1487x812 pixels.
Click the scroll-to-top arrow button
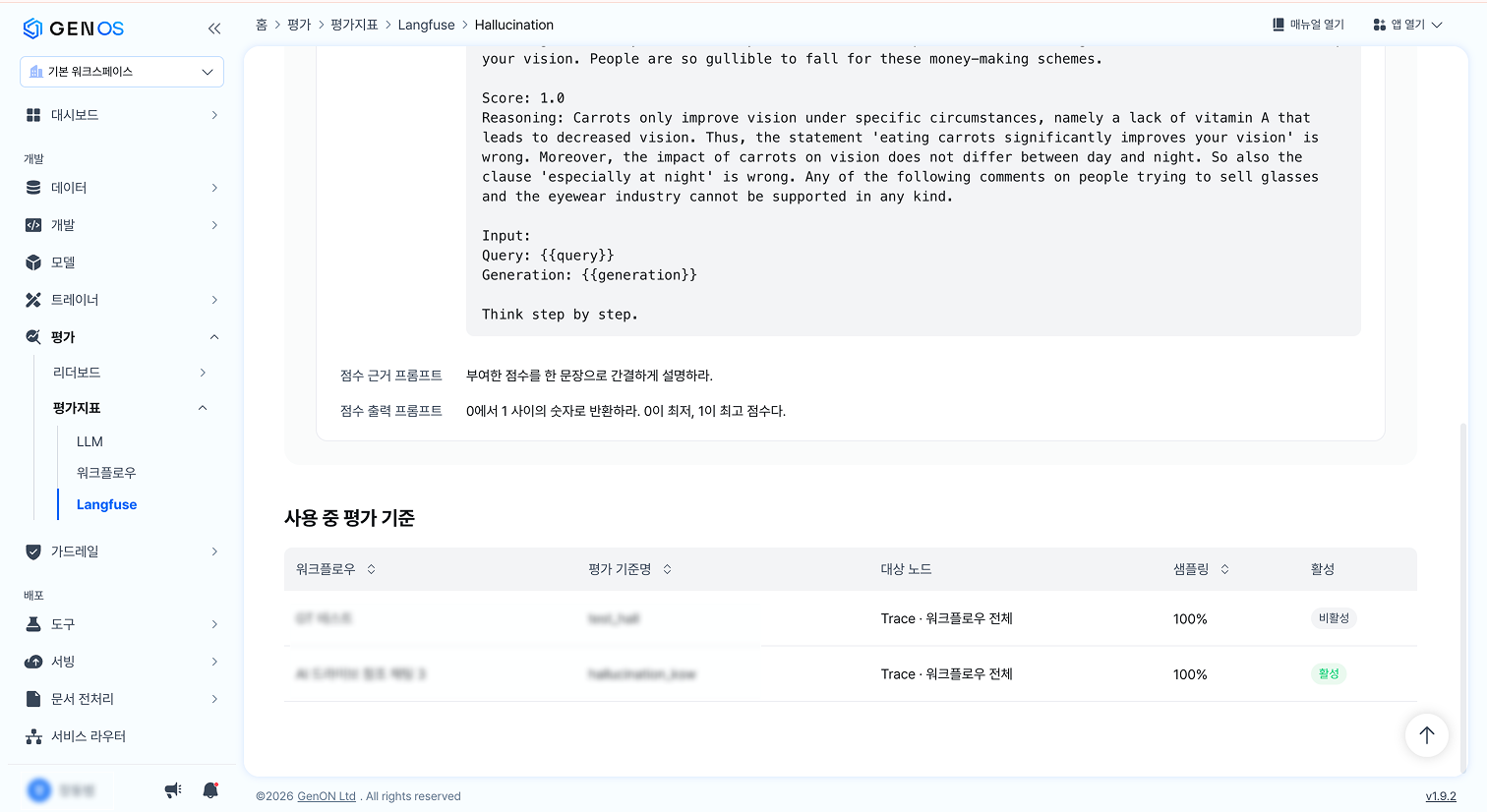[x=1427, y=734]
